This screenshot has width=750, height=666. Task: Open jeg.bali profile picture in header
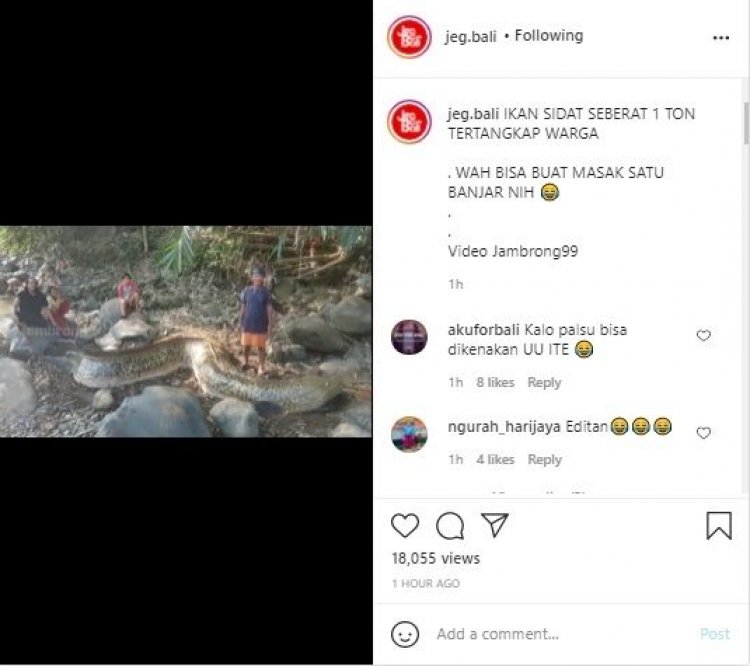[409, 37]
